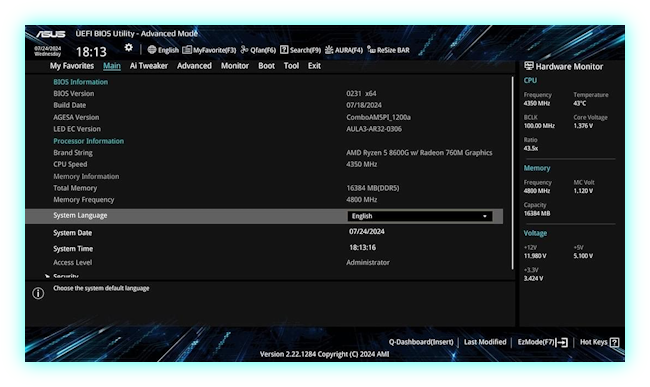The width and height of the screenshot is (650, 387).
Task: Click CPU Temperature reading 43°C
Action: (580, 104)
